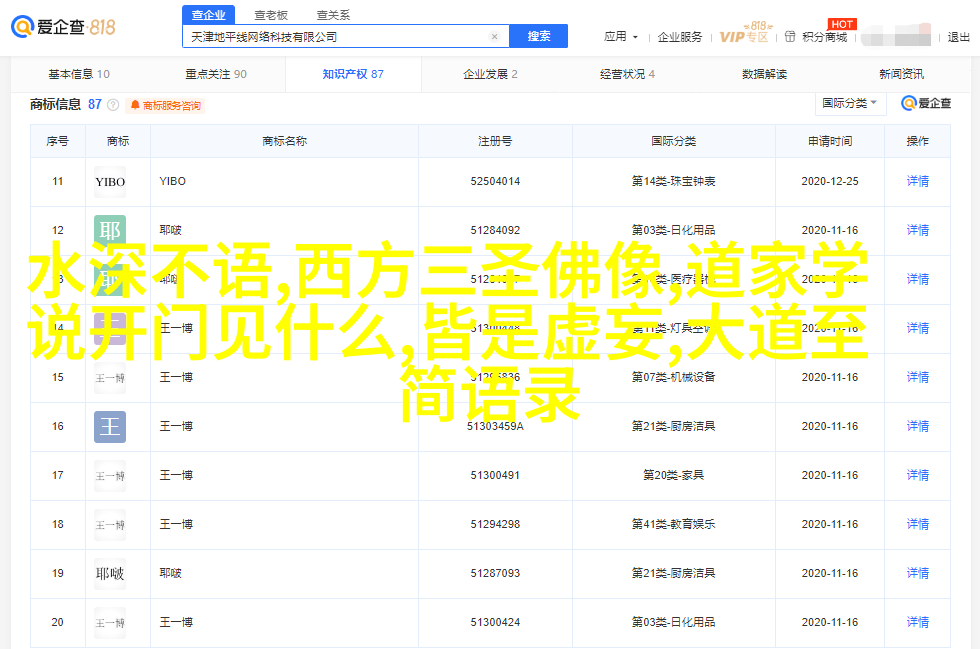Viewport: 980px width, 649px height.
Task: Click the registration number 51287093
Action: [x=495, y=573]
